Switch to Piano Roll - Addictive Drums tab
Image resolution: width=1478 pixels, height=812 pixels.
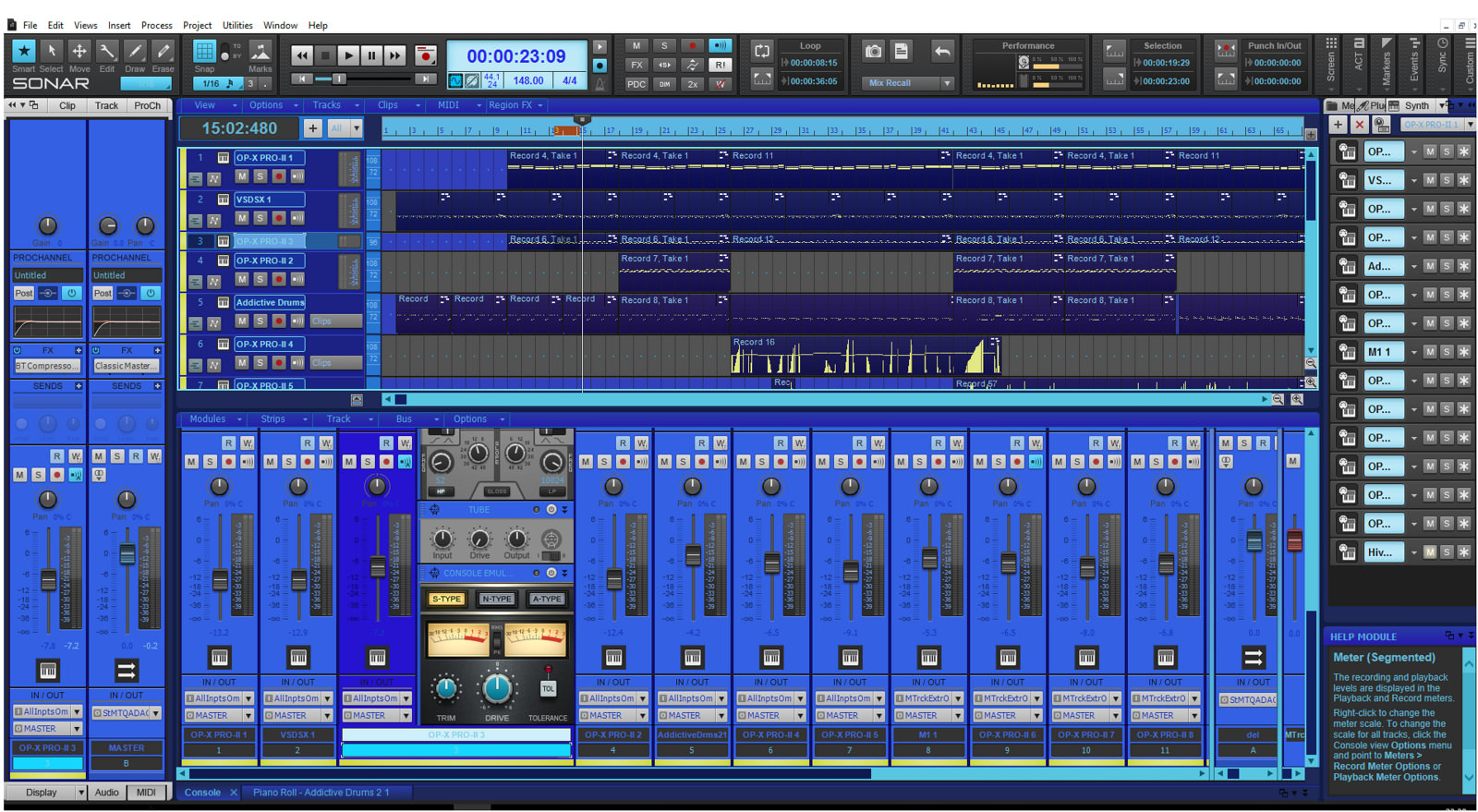[x=321, y=793]
